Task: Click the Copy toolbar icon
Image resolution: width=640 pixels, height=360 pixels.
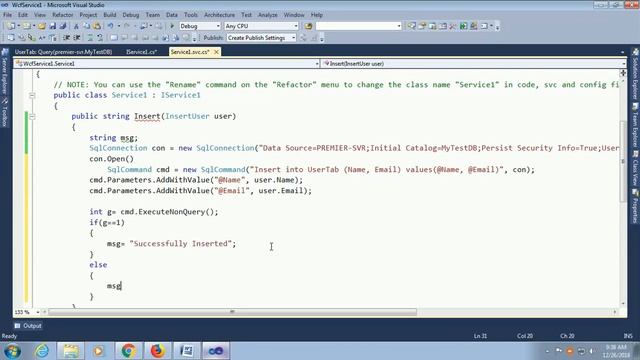Action: pyautogui.click(x=87, y=26)
